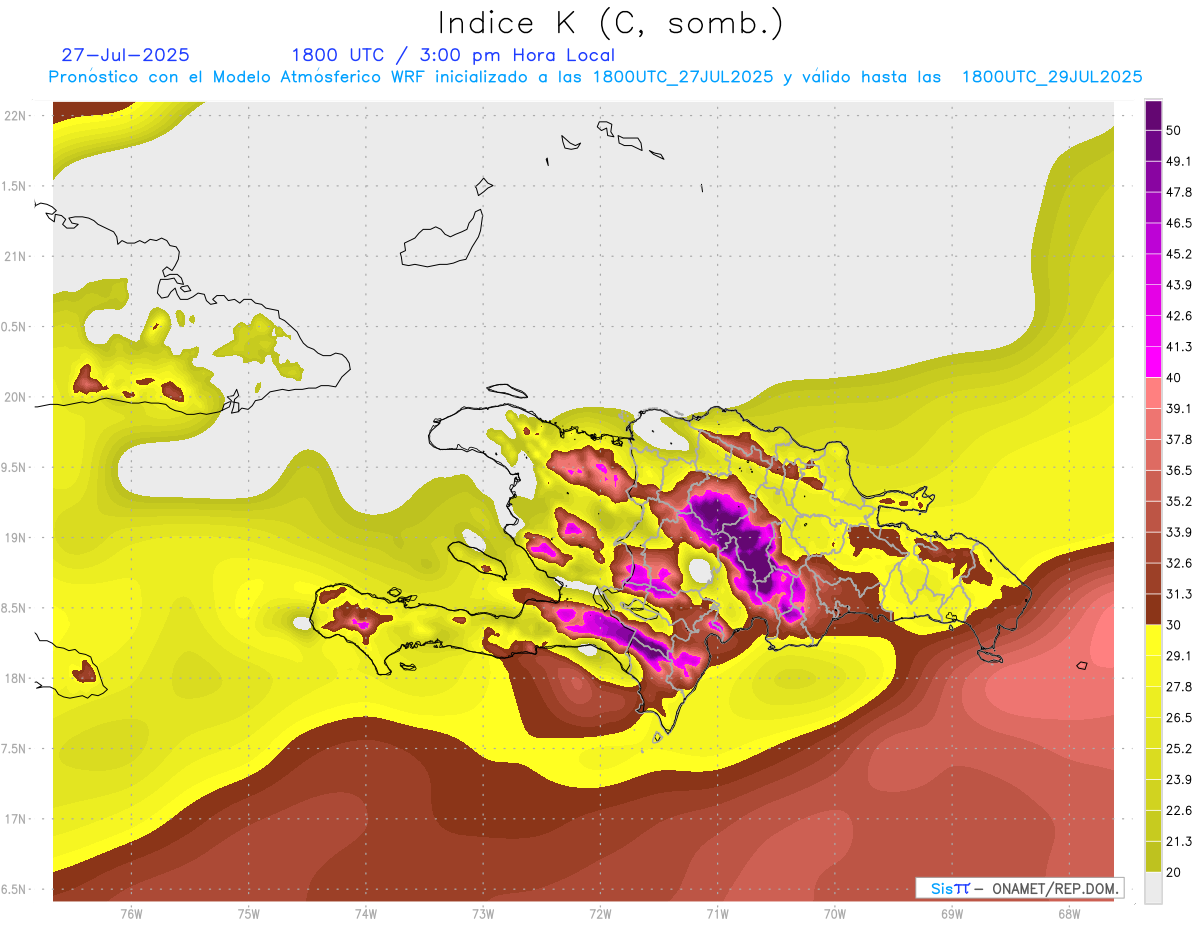Click the 40 value on the color scale
1200x927 pixels.
[x=1174, y=377]
